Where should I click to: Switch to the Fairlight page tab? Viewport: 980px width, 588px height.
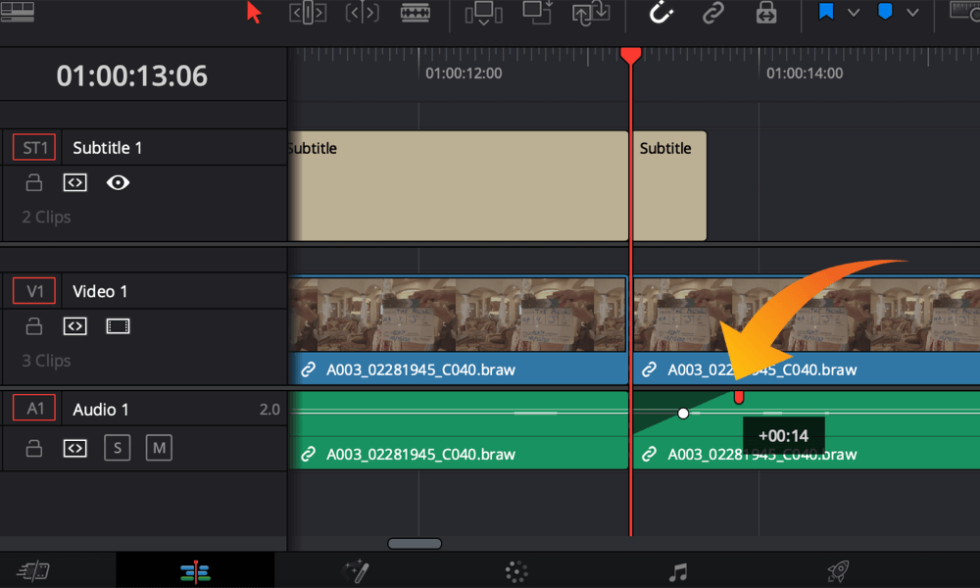click(678, 572)
